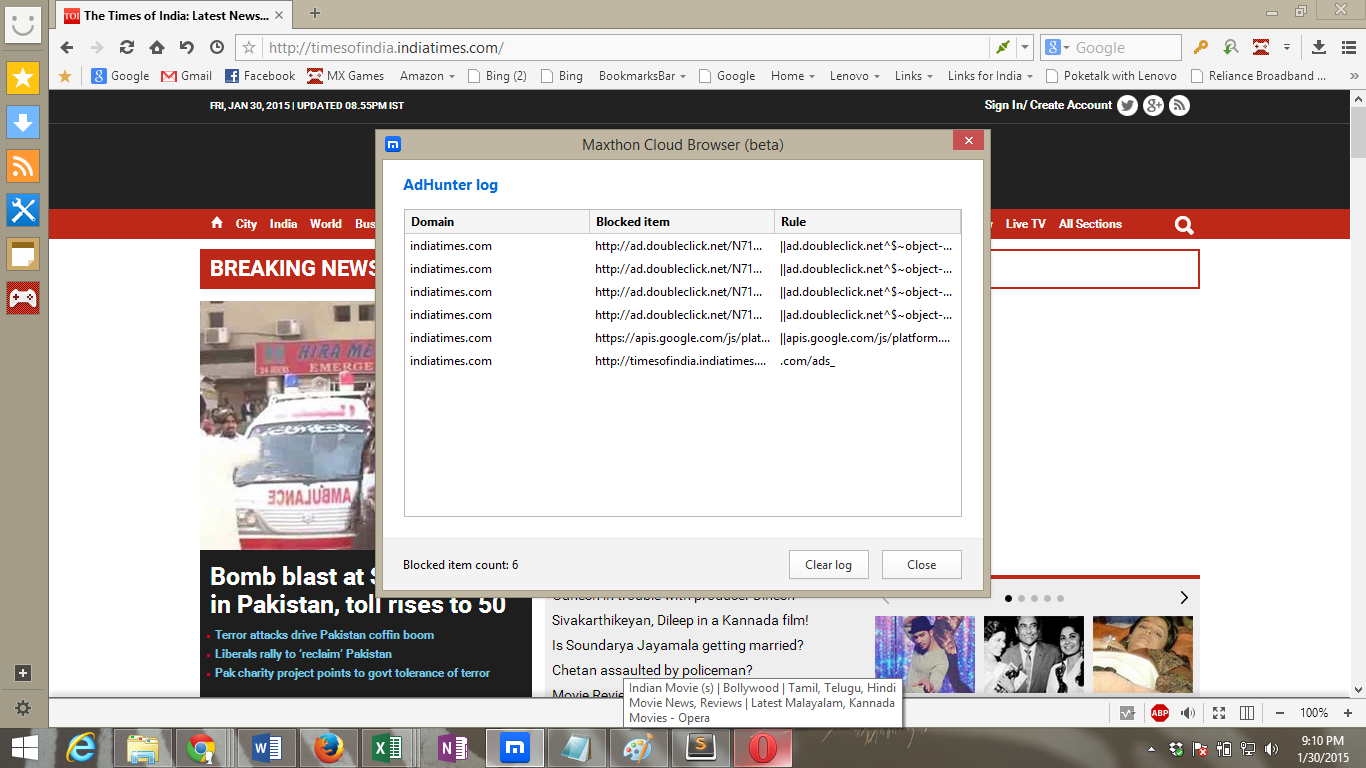Viewport: 1366px width, 768px height.
Task: Mute the browser sound in status bar
Action: 1188,713
